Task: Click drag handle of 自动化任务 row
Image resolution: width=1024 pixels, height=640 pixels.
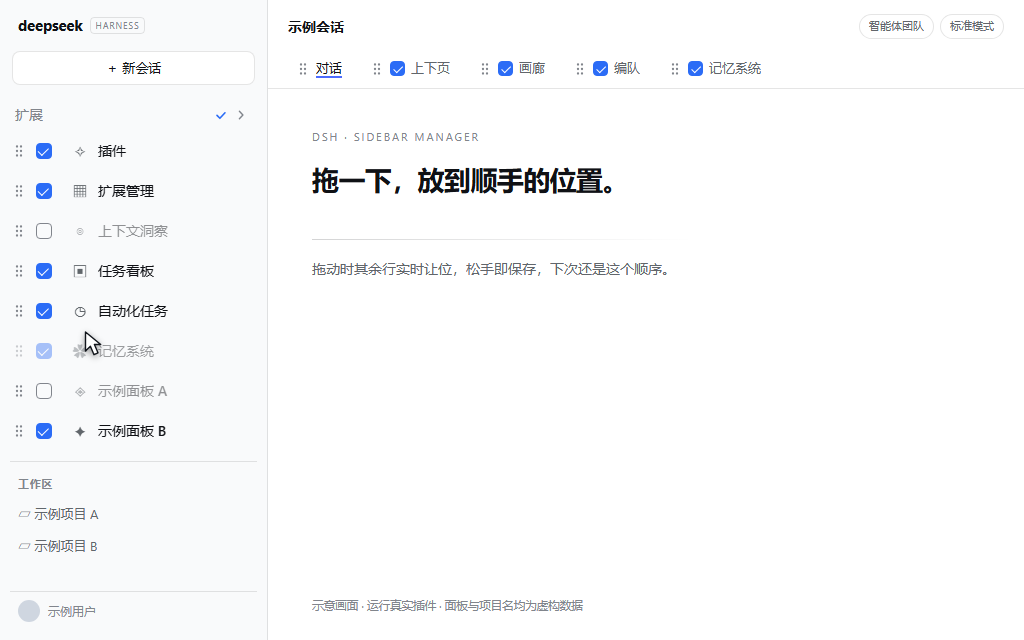Action: click(x=19, y=312)
